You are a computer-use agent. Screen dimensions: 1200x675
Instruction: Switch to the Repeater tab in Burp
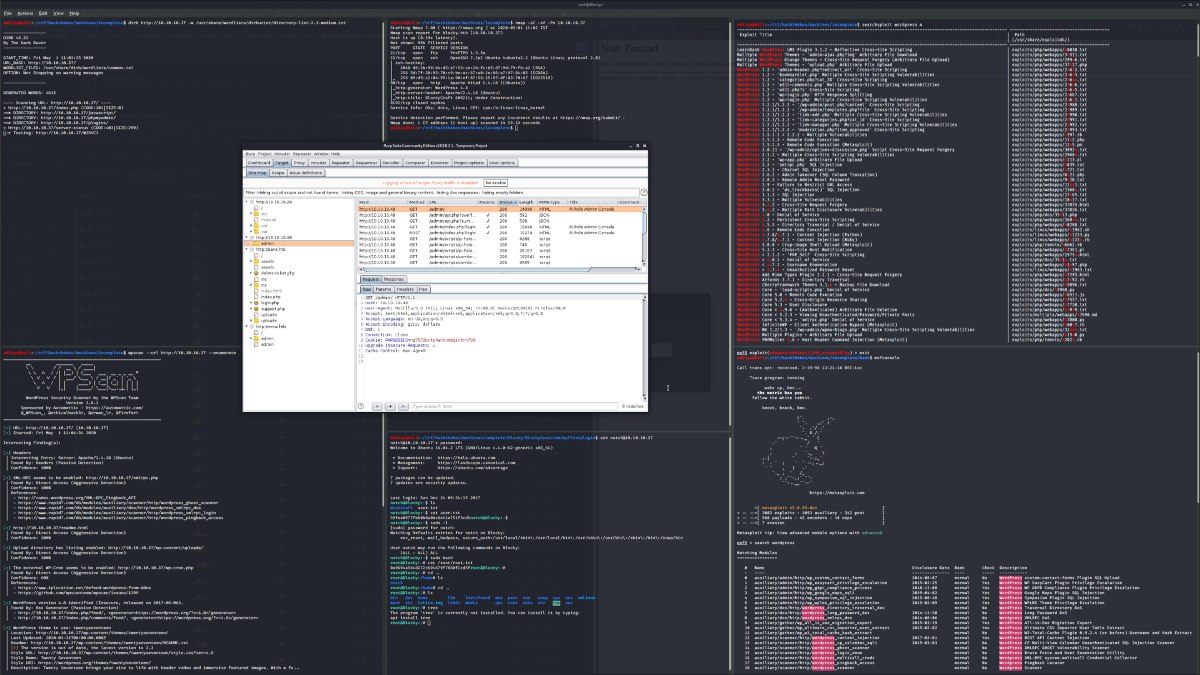pos(341,163)
